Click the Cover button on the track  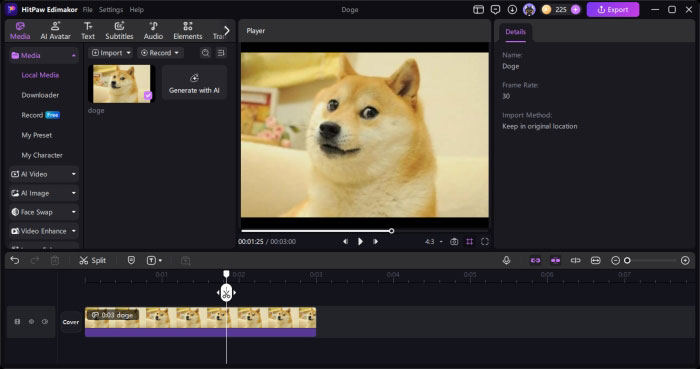(x=71, y=322)
